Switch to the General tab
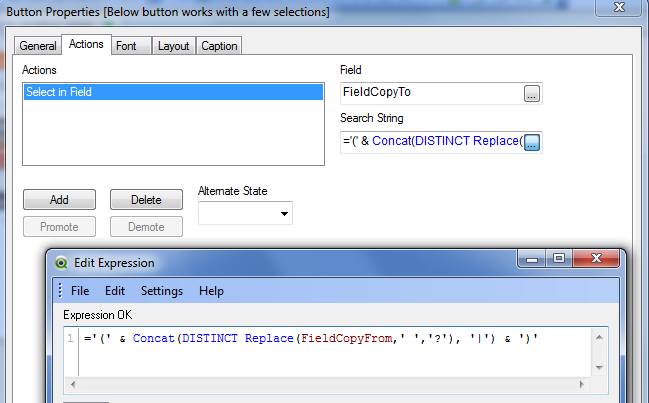 [38, 46]
